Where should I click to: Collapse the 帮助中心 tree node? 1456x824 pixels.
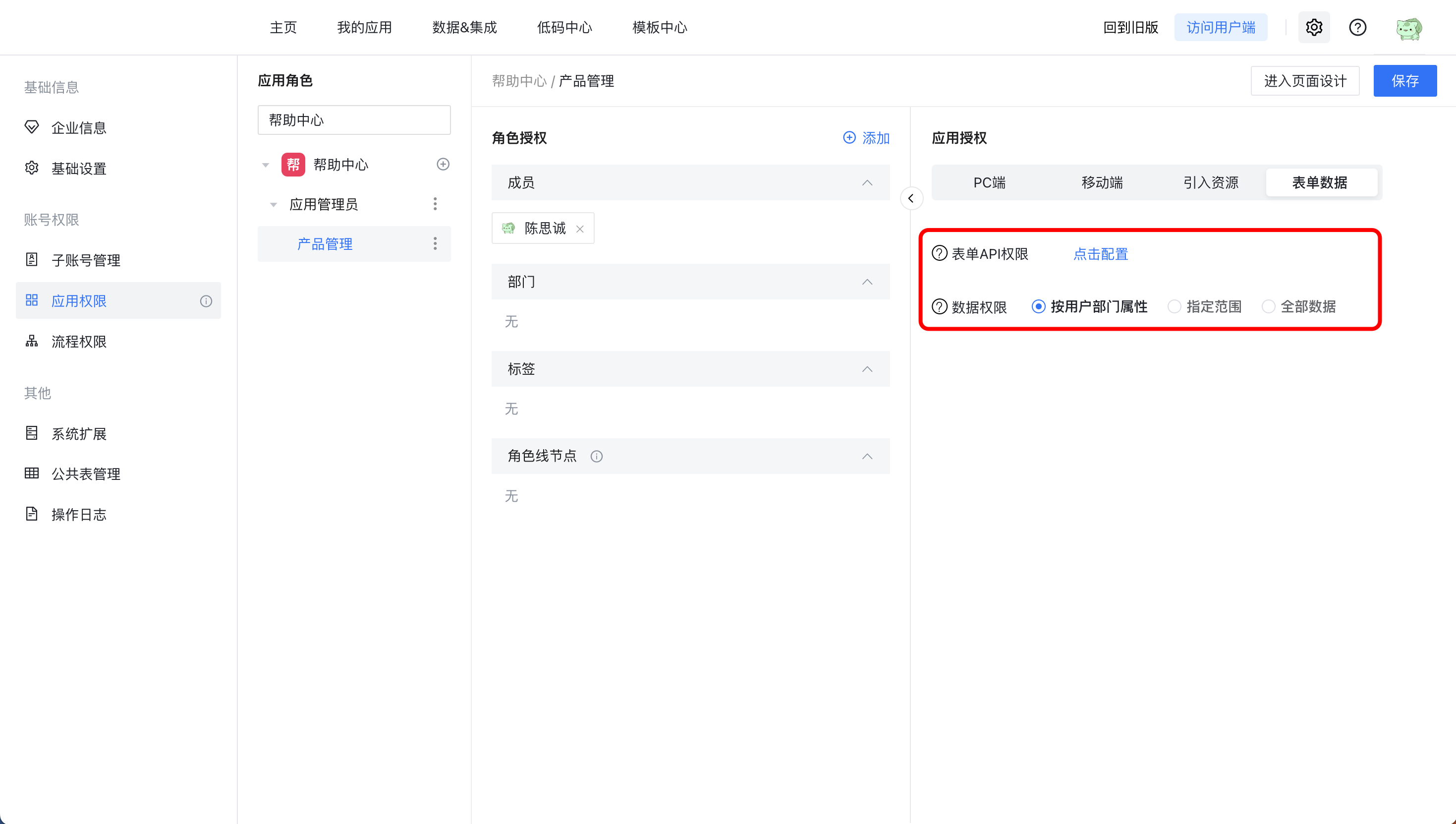pos(265,165)
